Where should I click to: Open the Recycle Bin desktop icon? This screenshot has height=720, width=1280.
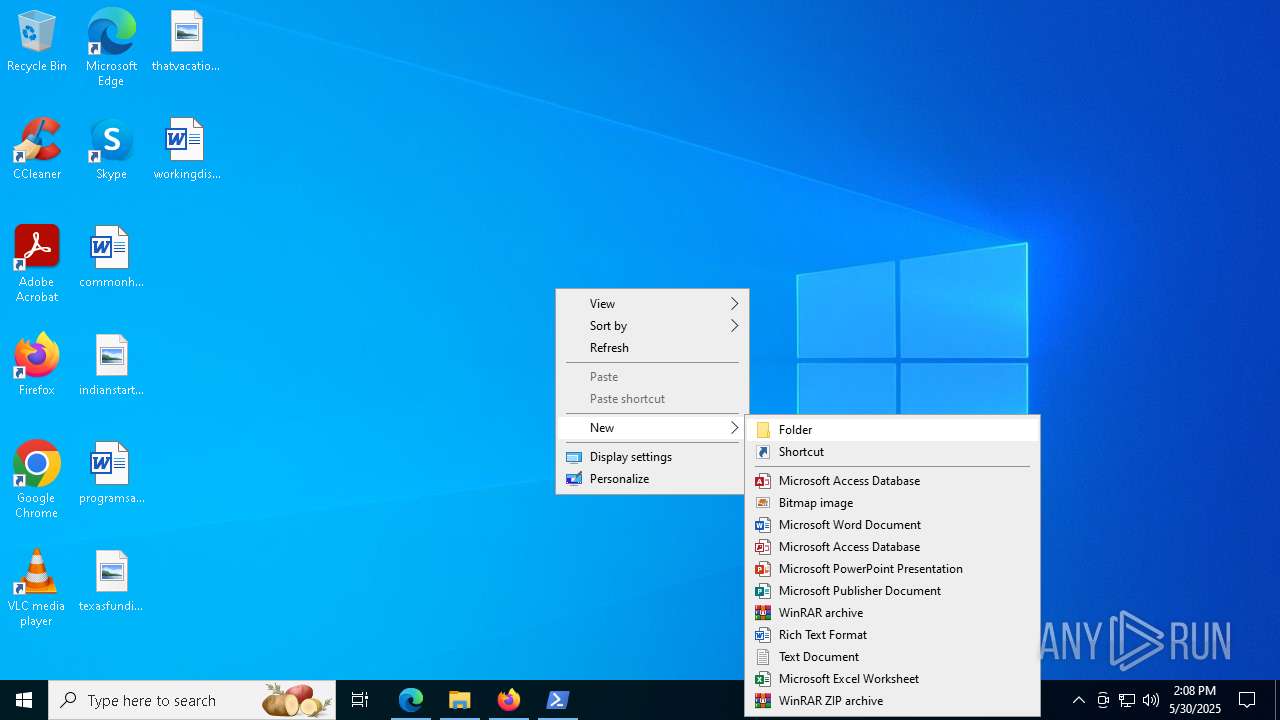[x=37, y=42]
